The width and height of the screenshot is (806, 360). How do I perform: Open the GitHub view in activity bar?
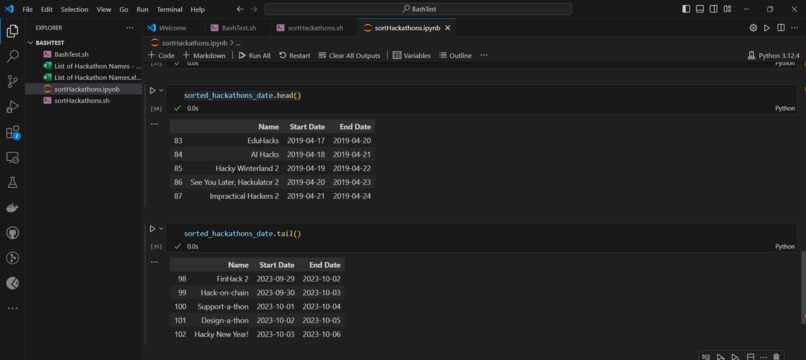[x=12, y=233]
